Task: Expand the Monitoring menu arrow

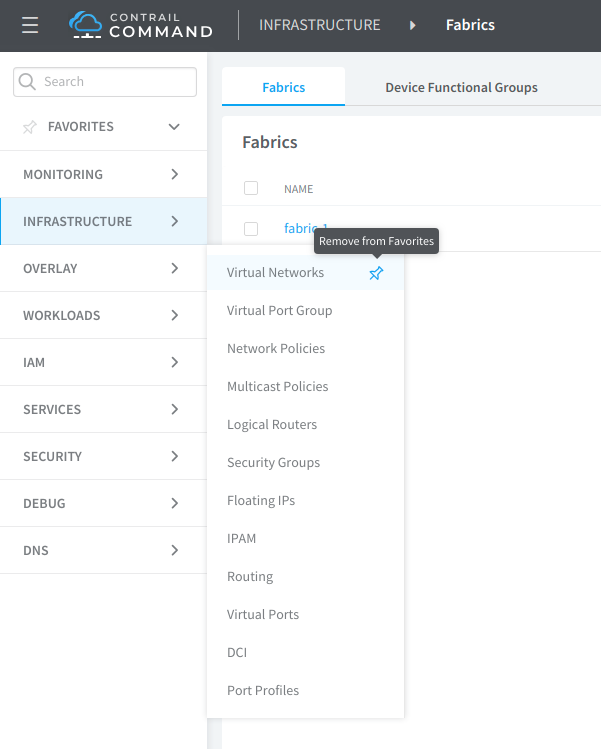Action: tap(174, 174)
